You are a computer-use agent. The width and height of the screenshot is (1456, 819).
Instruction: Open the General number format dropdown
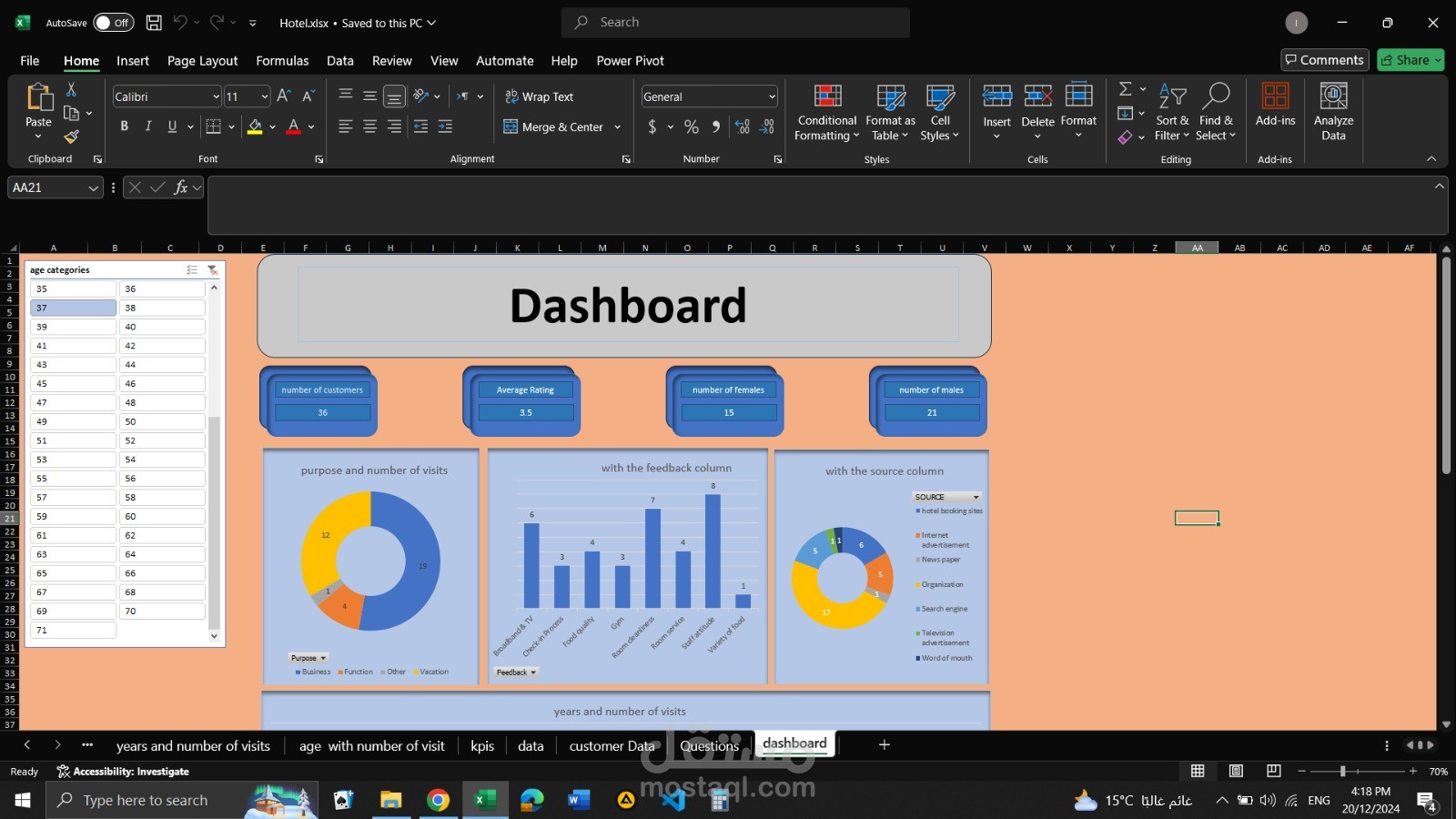[772, 96]
